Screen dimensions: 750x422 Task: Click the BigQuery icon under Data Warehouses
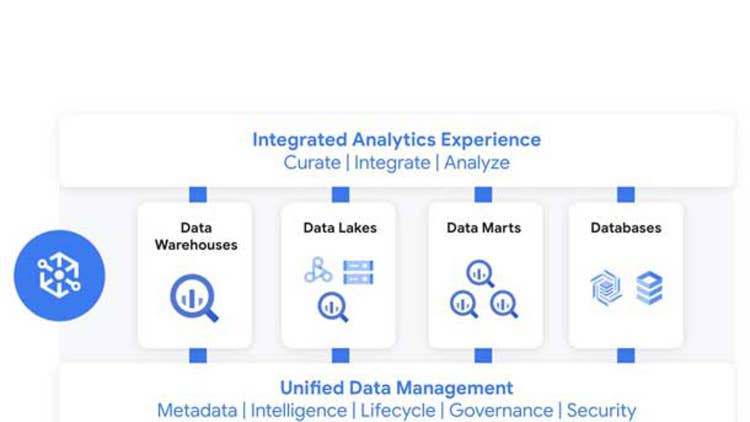click(194, 297)
